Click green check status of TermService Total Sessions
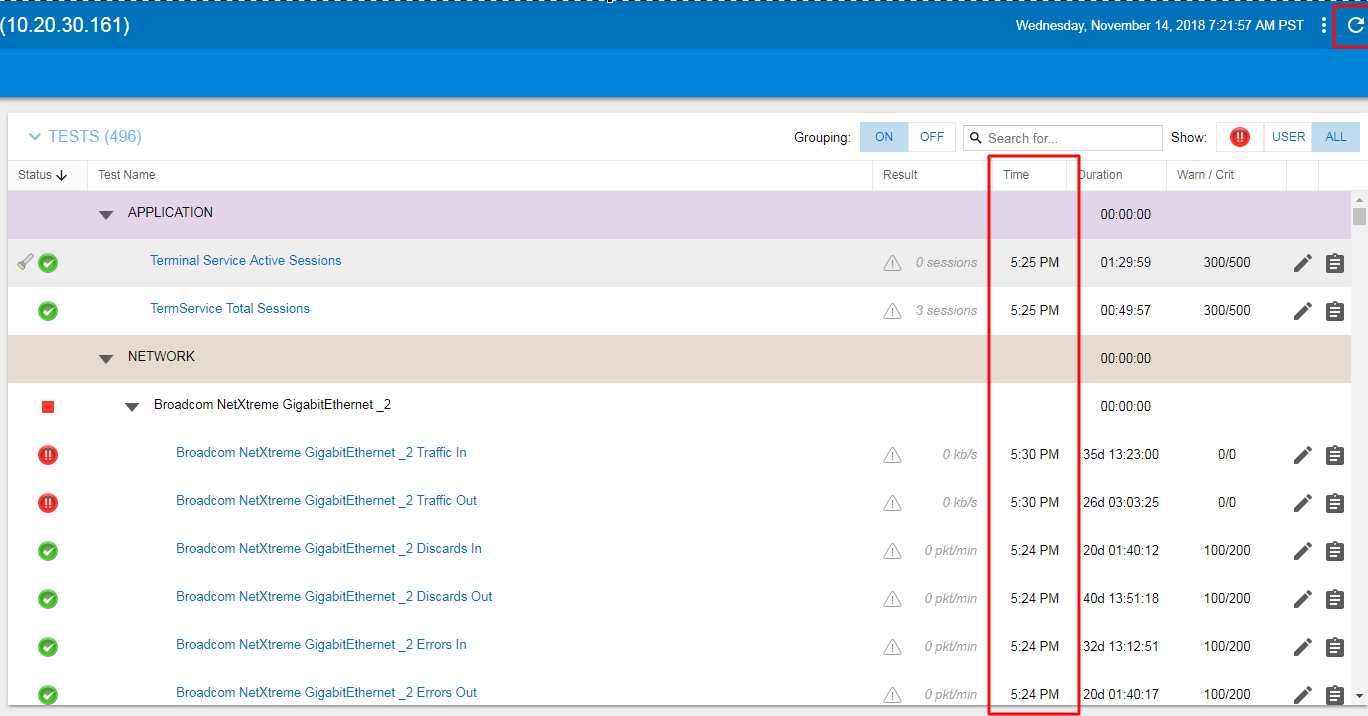1368x716 pixels. [48, 311]
